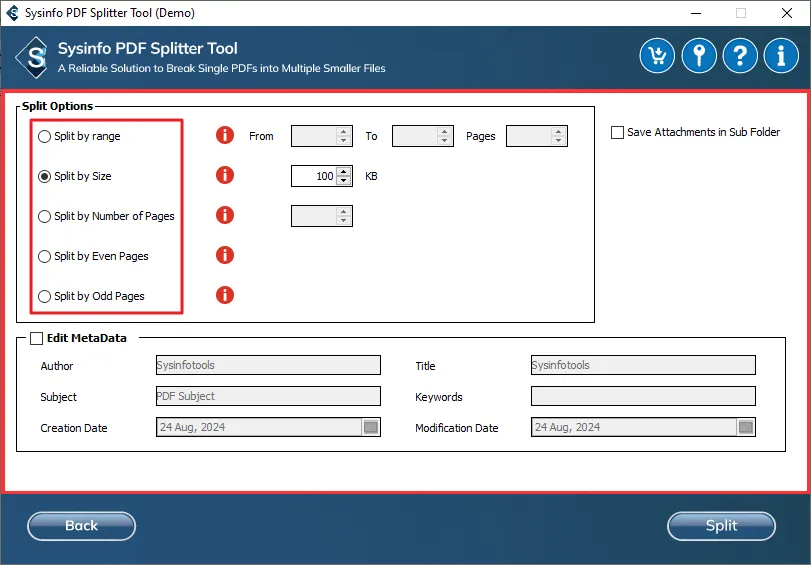Increase the KB size value

[343, 171]
